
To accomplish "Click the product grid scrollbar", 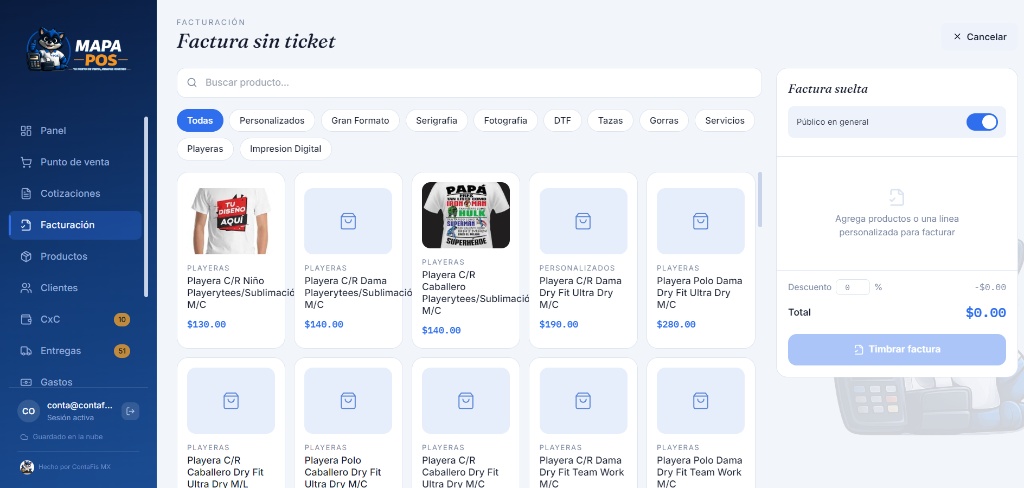I will click(x=760, y=199).
